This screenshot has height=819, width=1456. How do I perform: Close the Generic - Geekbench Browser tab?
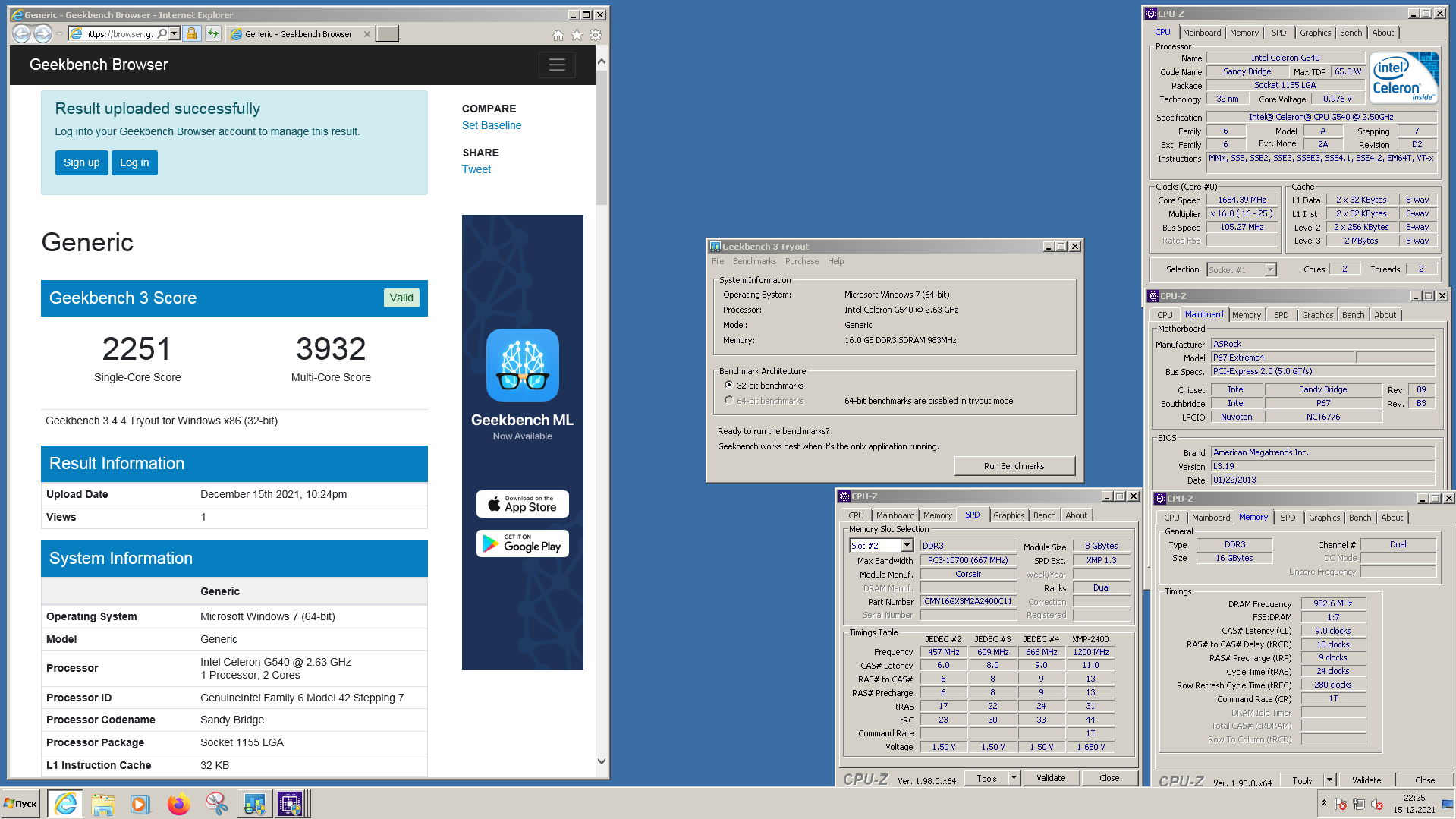(x=367, y=34)
